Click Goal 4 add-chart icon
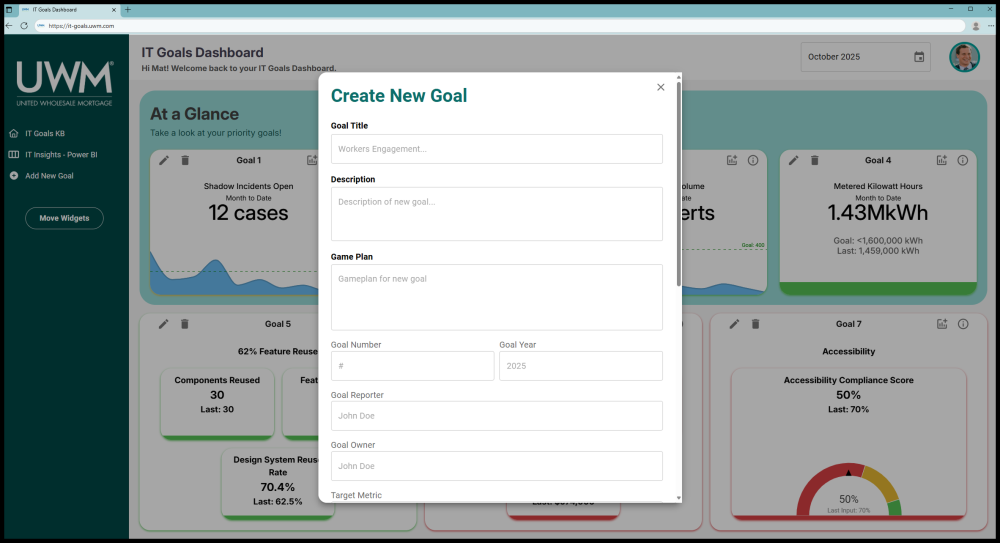The height and width of the screenshot is (543, 1000). click(942, 160)
